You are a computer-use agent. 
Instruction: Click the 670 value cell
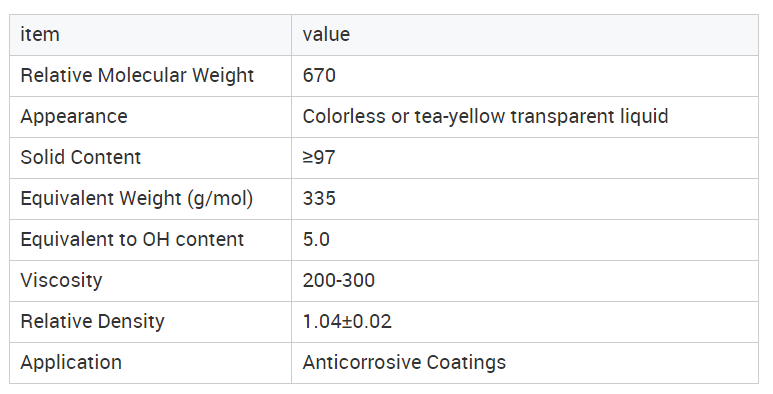point(525,76)
